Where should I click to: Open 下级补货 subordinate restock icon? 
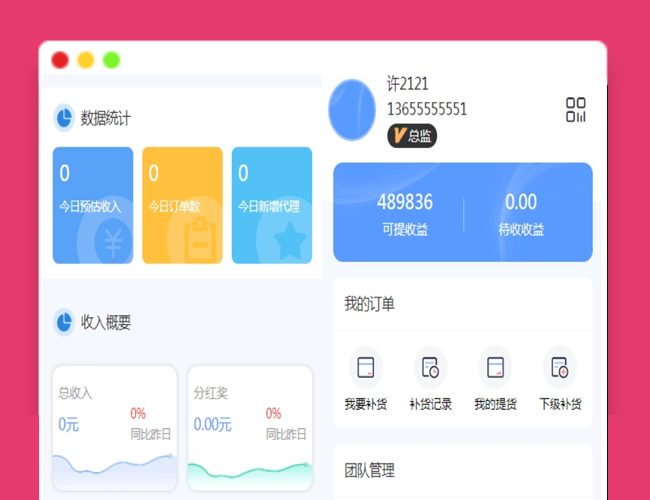click(x=560, y=367)
